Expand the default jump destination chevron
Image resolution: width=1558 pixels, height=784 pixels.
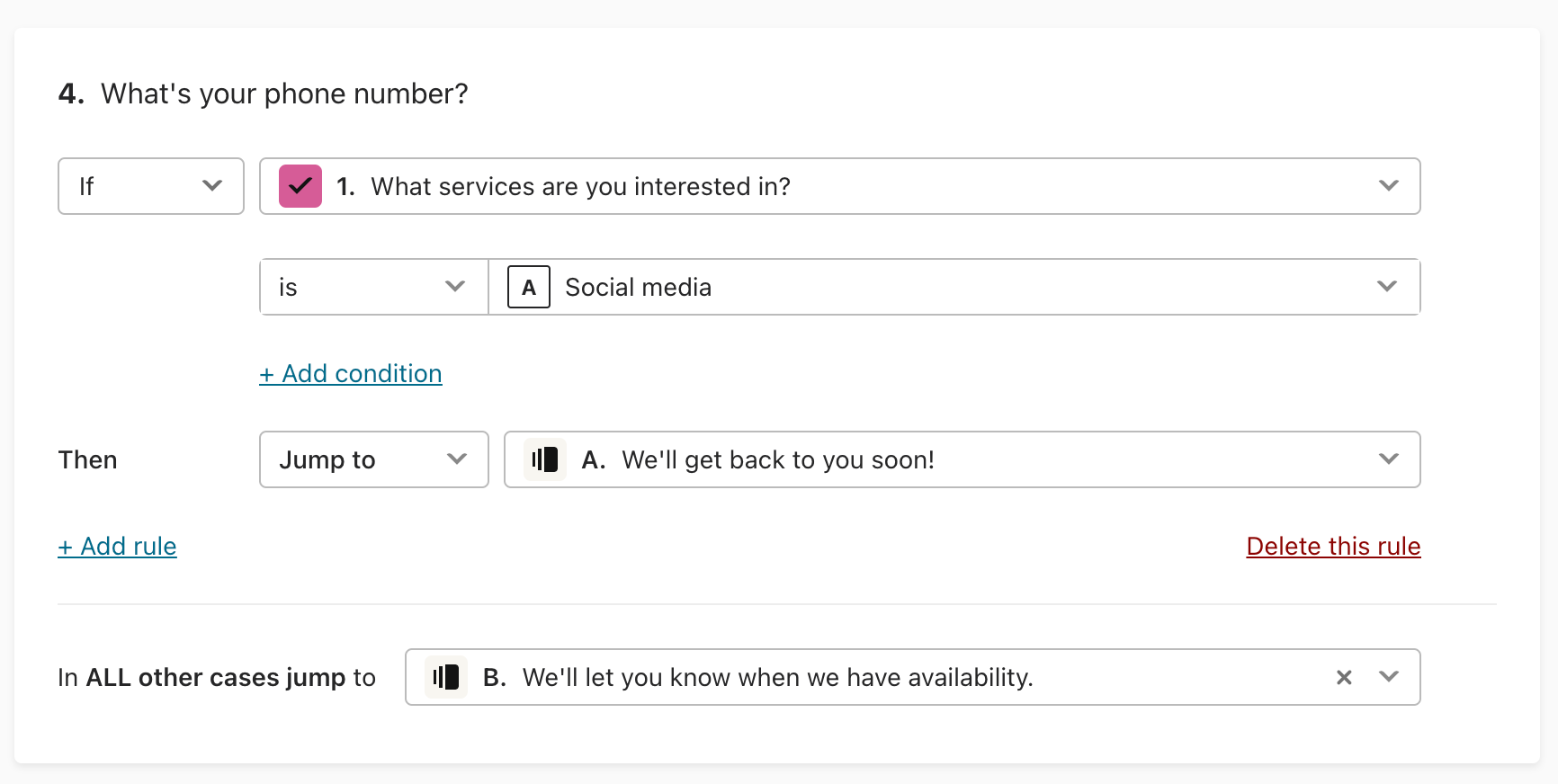pos(1389,677)
